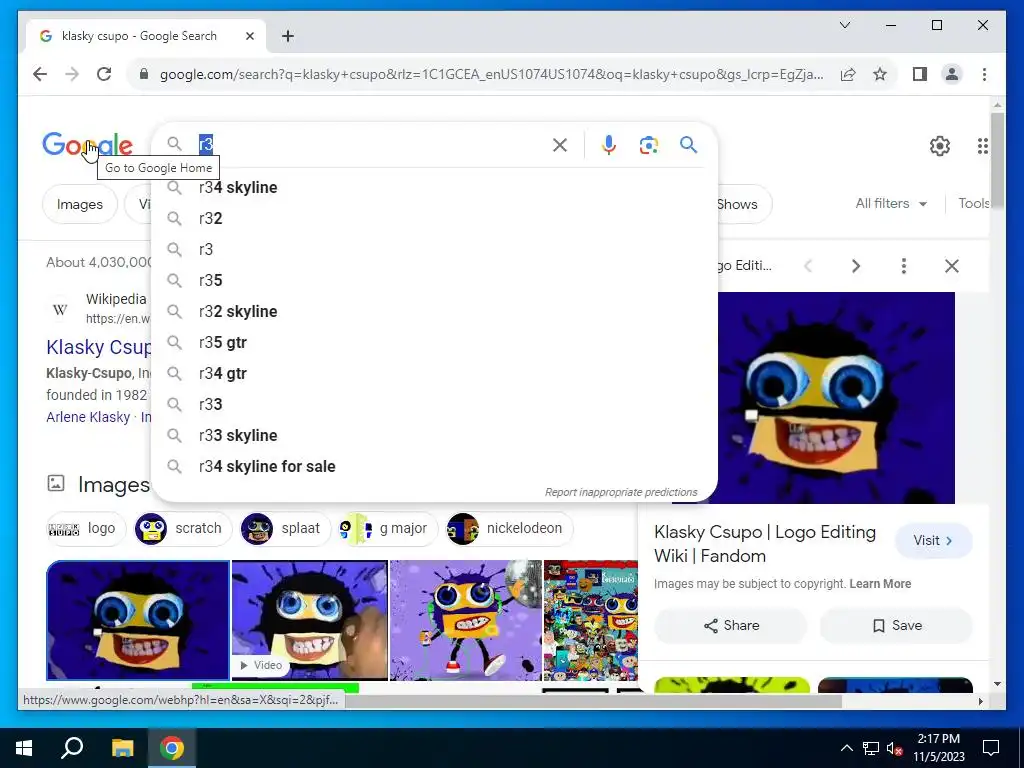Click the large preview image

pyautogui.click(x=836, y=398)
